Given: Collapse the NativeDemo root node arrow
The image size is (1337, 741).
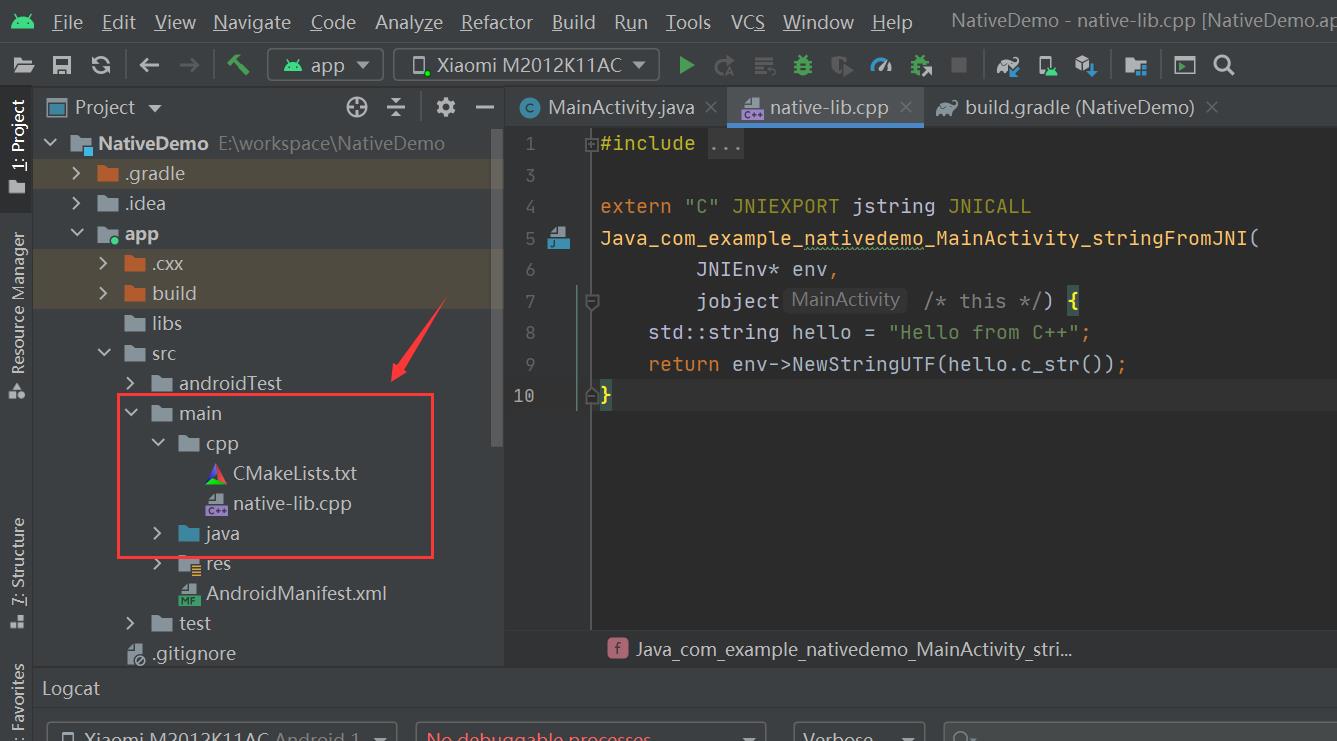Looking at the screenshot, I should point(51,143).
